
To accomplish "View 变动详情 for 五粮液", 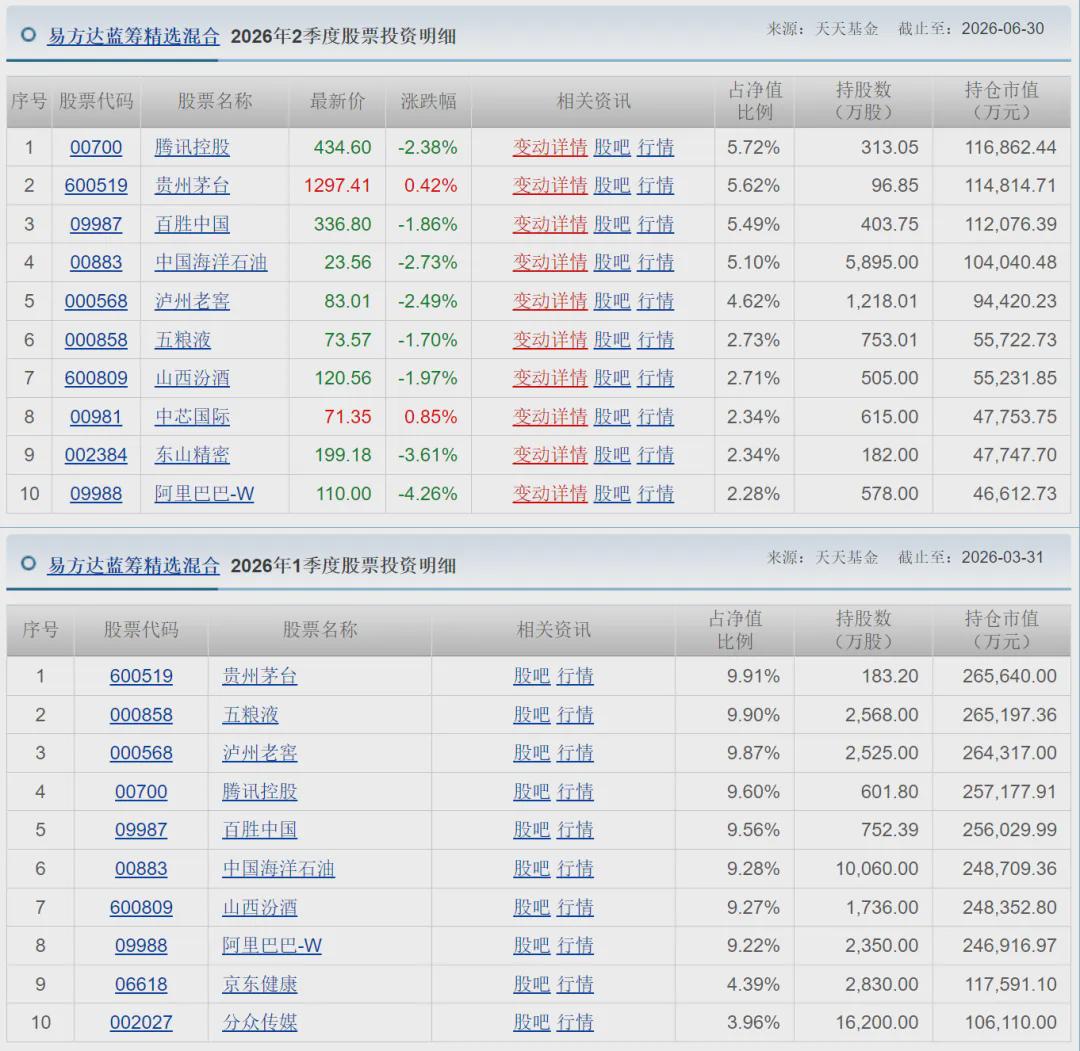I will pos(550,340).
